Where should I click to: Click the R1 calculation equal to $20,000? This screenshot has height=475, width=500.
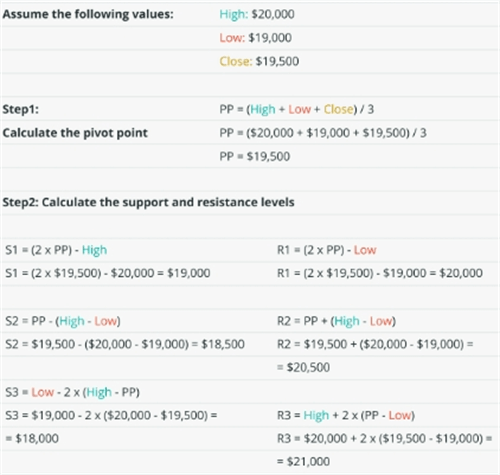pos(380,273)
